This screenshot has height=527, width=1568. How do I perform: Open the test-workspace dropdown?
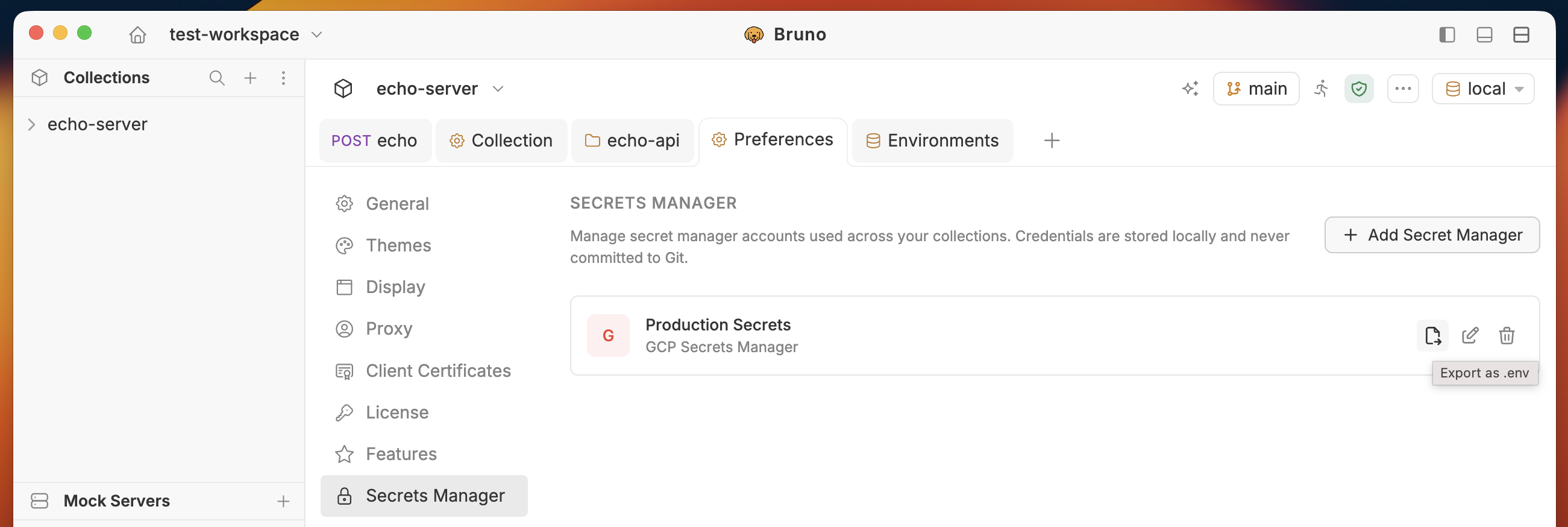245,35
